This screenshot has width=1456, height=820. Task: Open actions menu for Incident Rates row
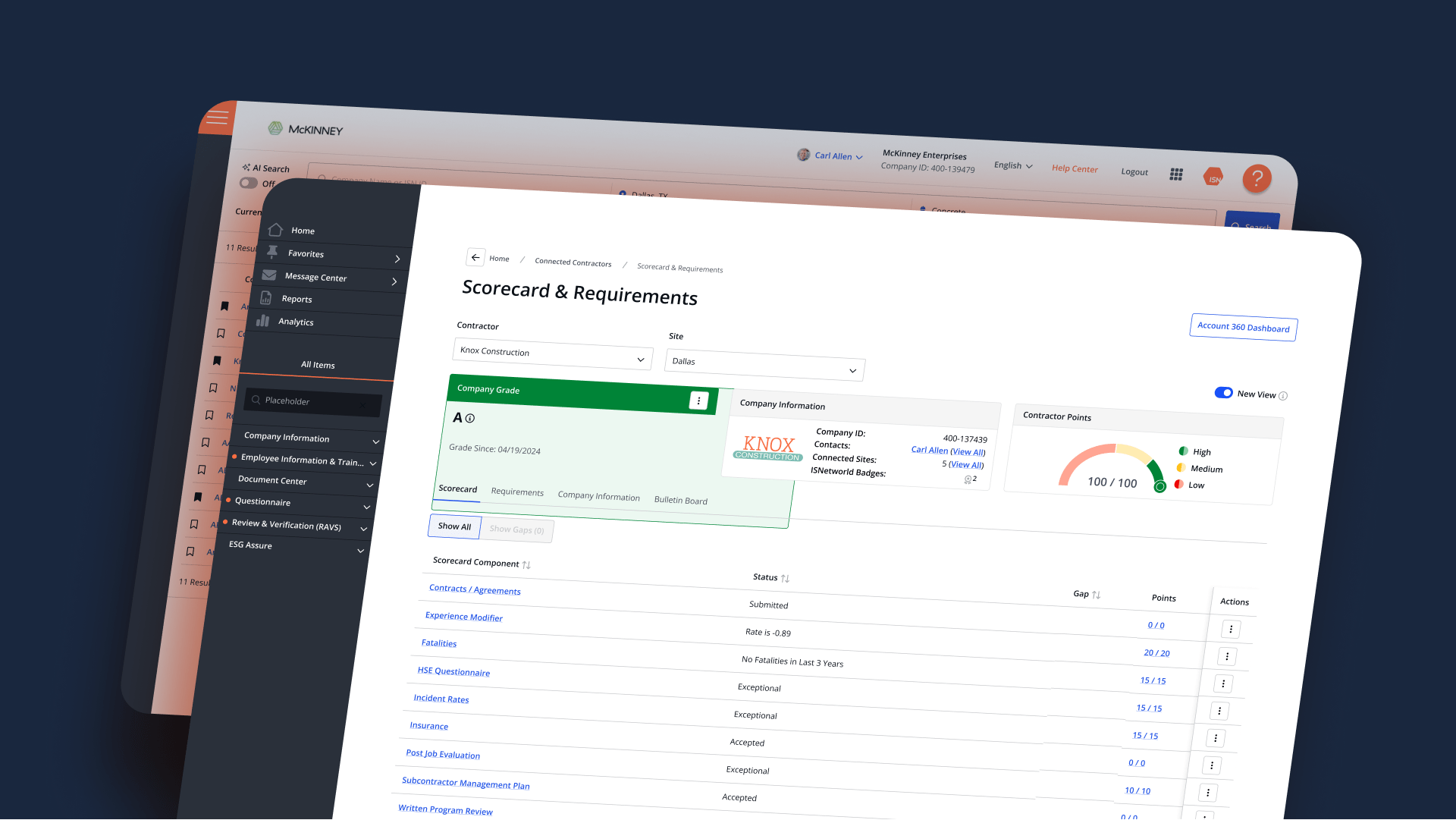click(x=1216, y=739)
